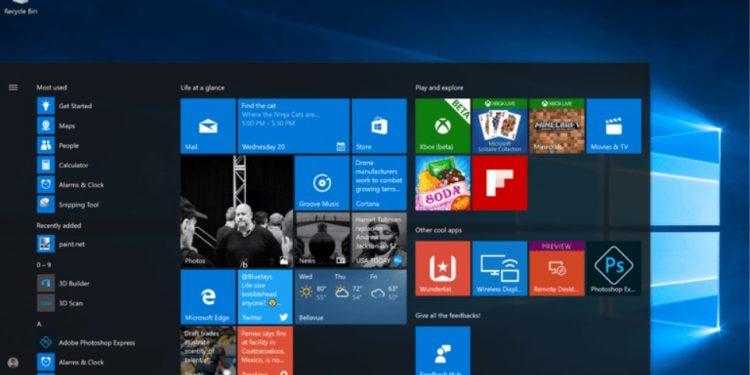750x375 pixels.
Task: Launch Calculator from Most used
Action: click(63, 165)
